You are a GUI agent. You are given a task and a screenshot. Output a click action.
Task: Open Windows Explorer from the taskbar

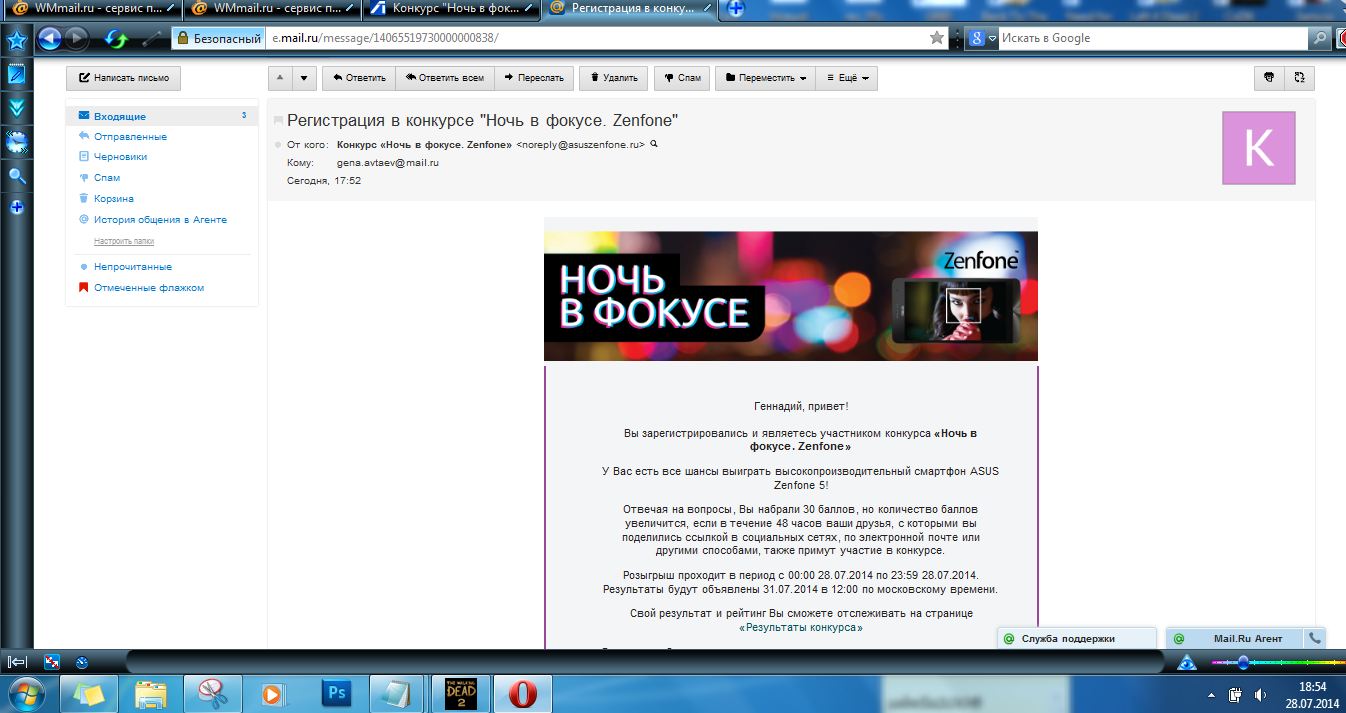[x=150, y=693]
